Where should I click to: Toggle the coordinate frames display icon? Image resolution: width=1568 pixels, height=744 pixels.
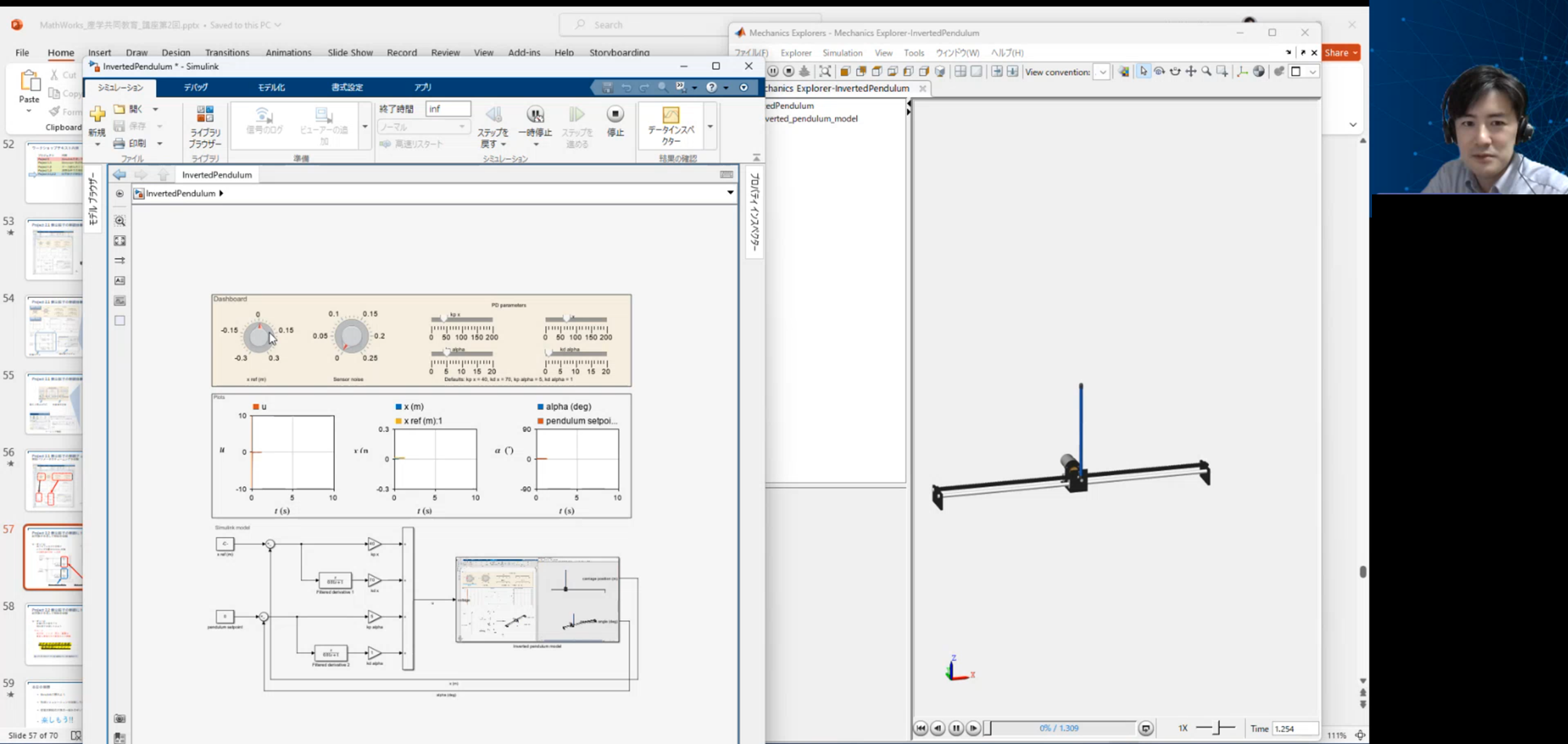tap(1243, 71)
